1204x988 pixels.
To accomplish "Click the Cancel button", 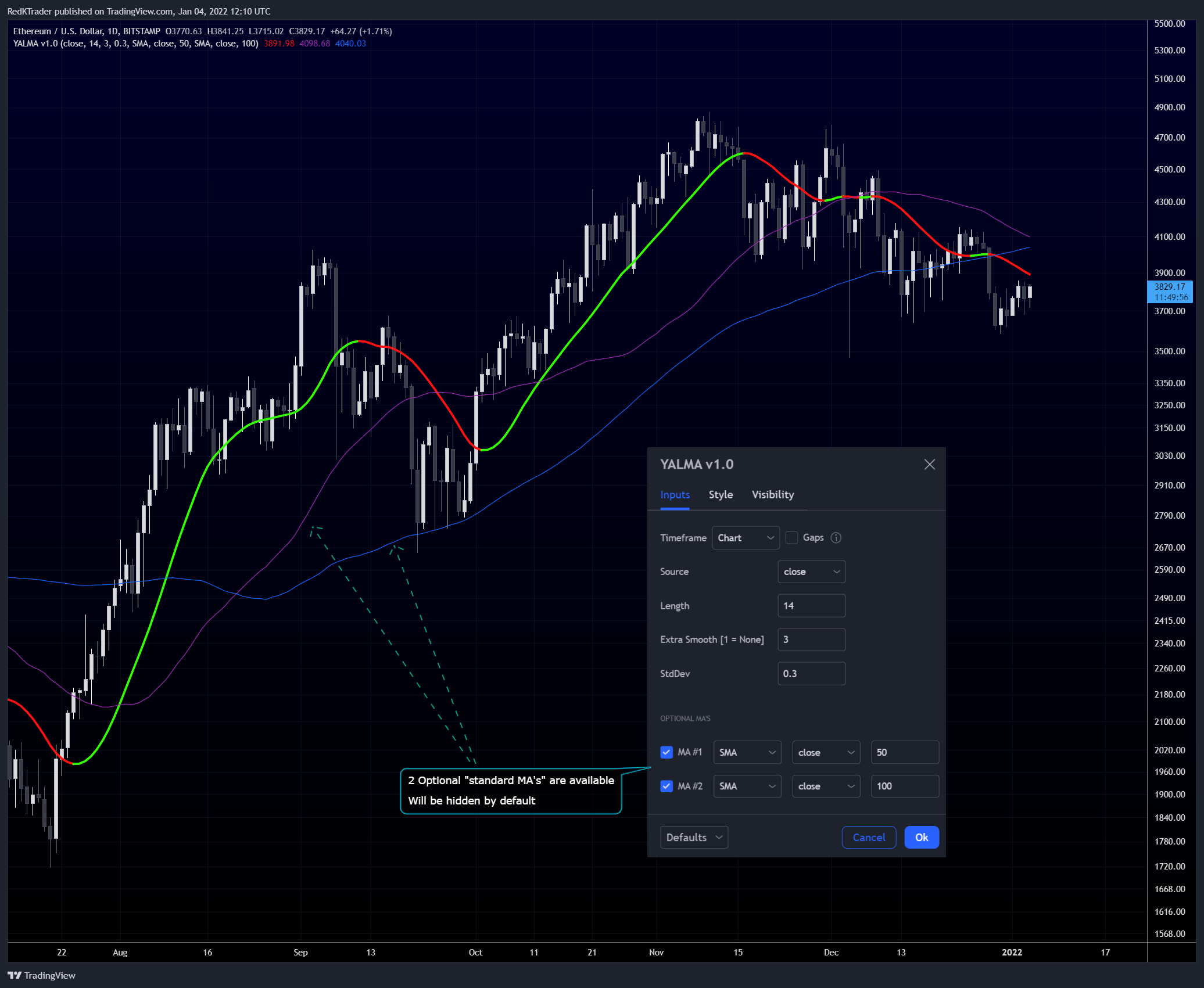I will 869,837.
